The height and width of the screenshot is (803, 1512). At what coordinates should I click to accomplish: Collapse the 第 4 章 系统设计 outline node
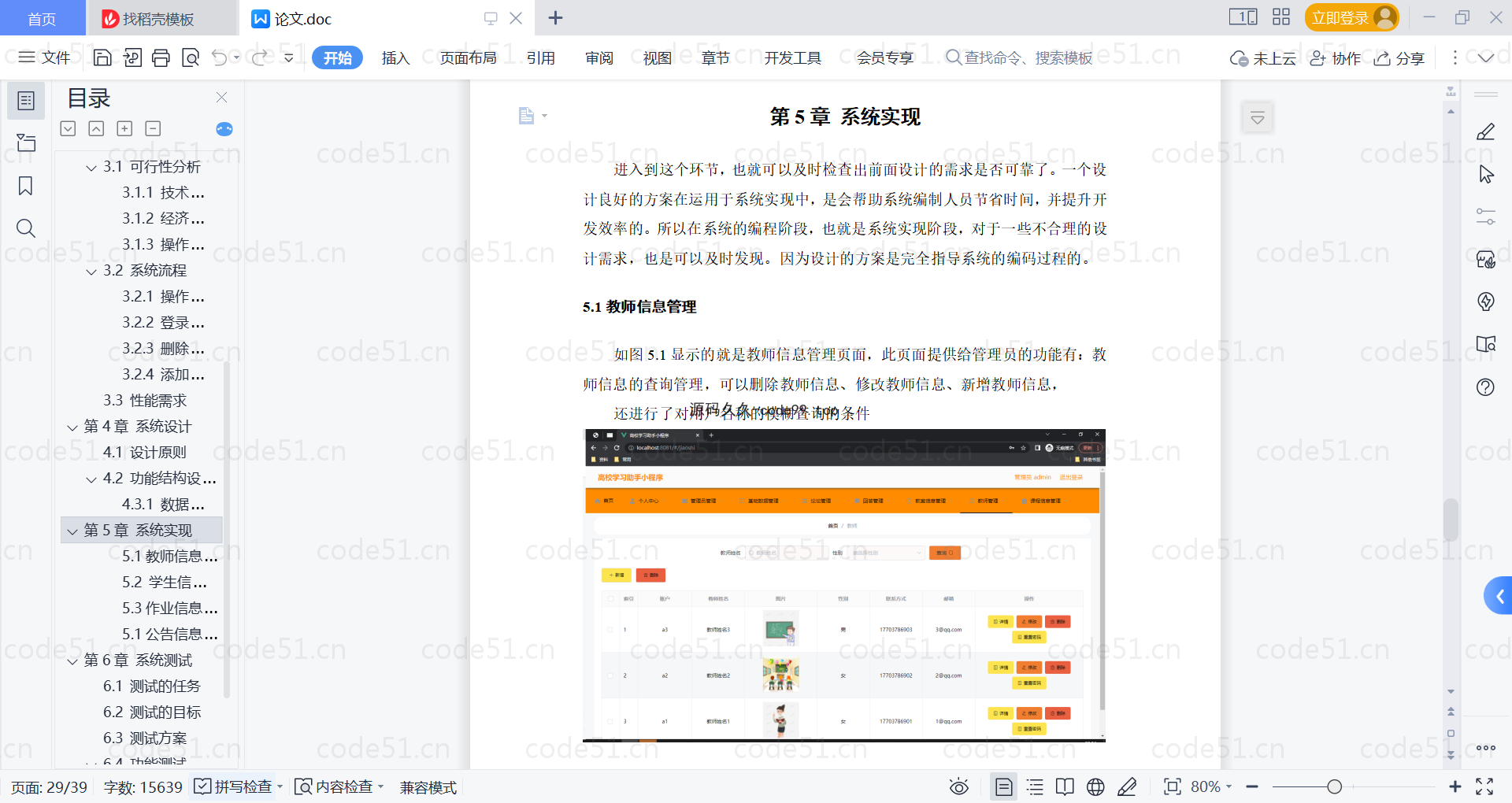72,427
